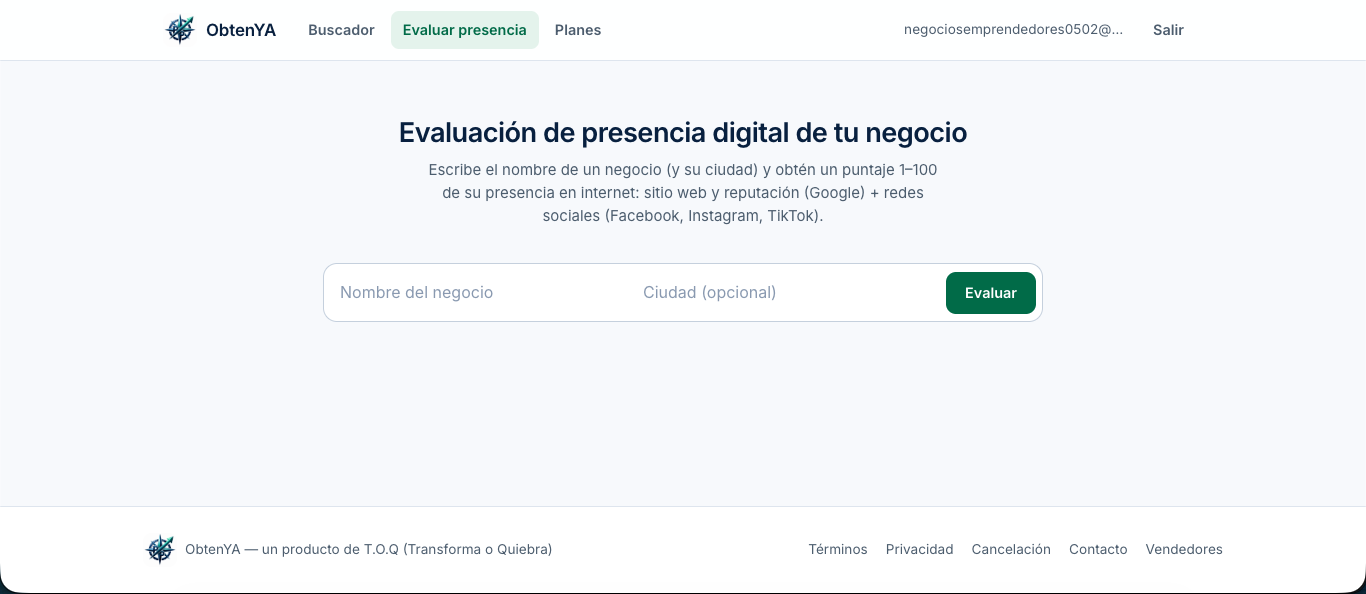This screenshot has width=1366, height=594.
Task: Click the negociosemprendedores0502 account email
Action: 1014,30
